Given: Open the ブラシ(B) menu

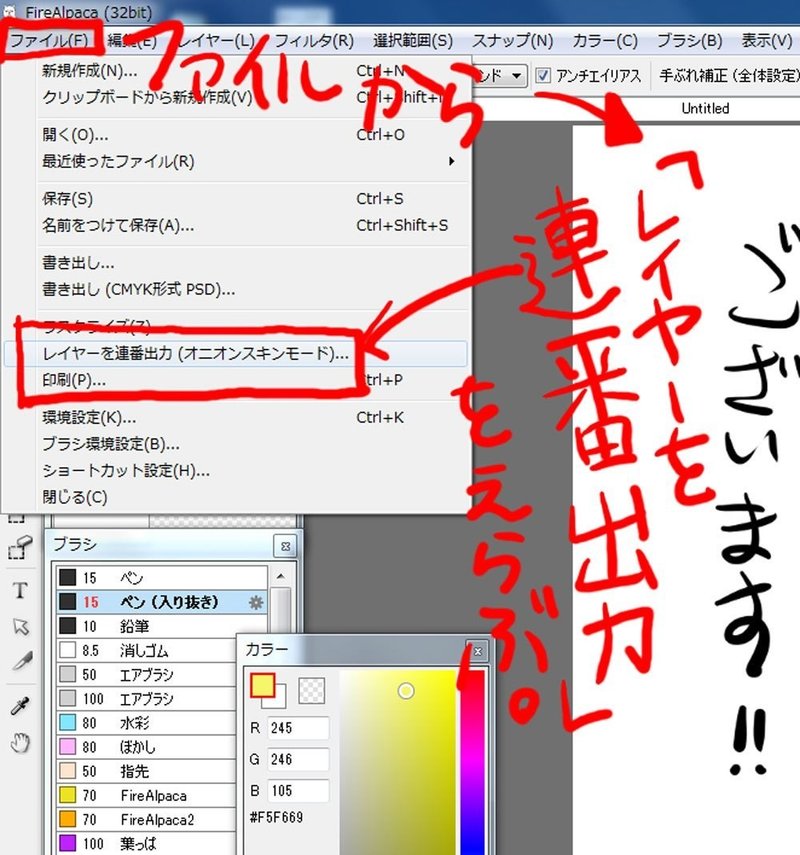Looking at the screenshot, I should pos(689,40).
